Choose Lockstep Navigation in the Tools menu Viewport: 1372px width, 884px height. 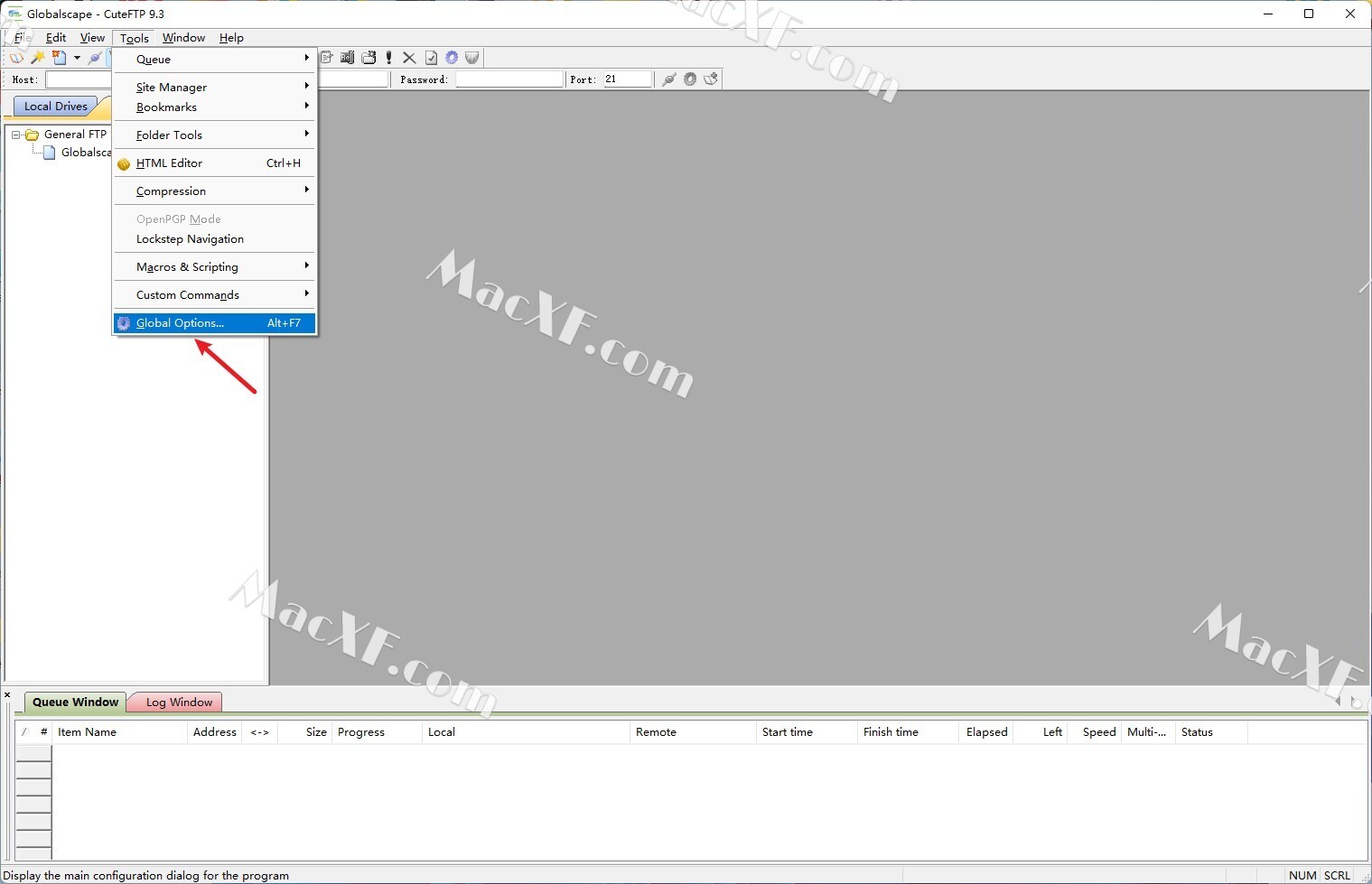coord(214,239)
